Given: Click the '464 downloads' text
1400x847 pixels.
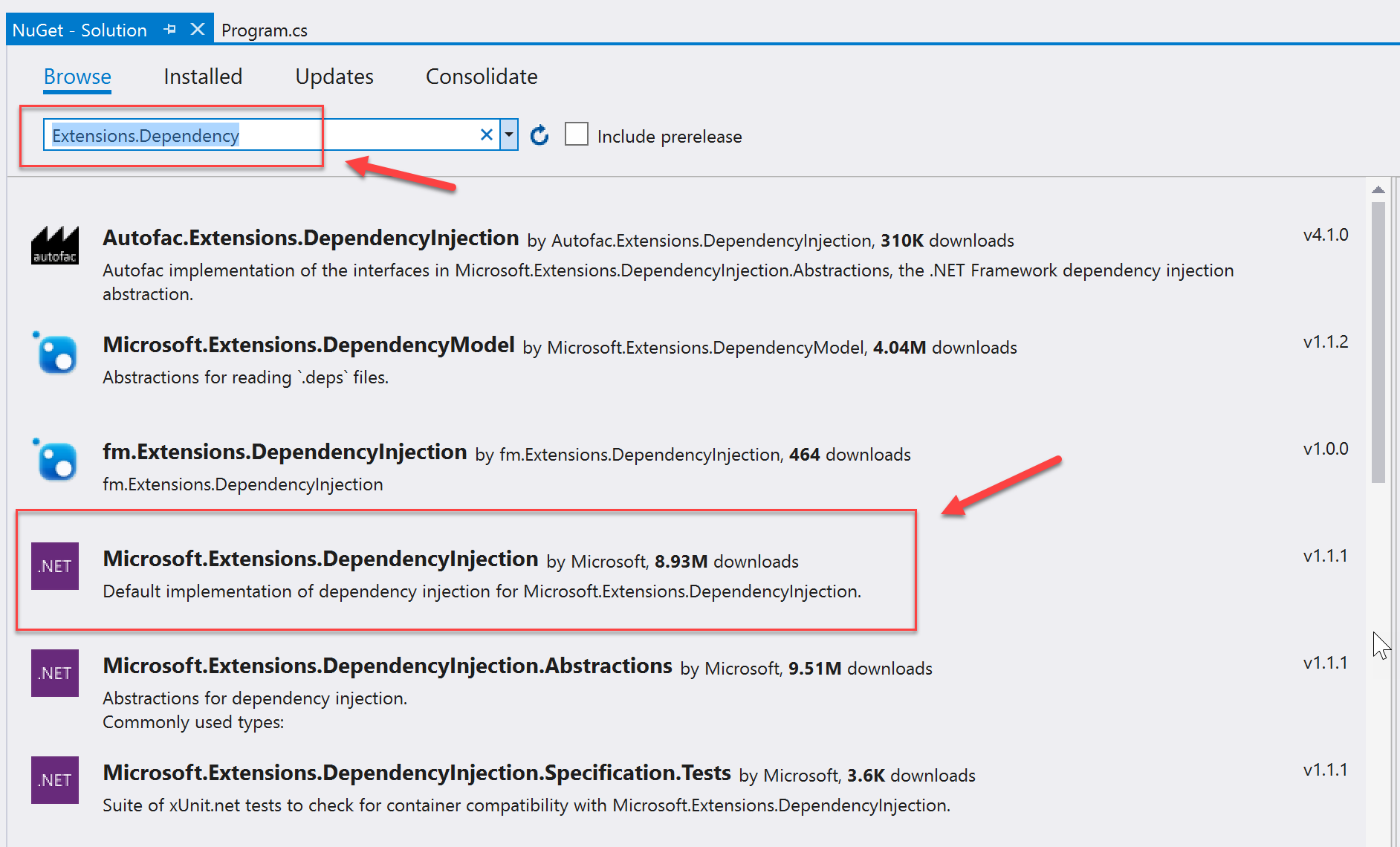Looking at the screenshot, I should (850, 455).
